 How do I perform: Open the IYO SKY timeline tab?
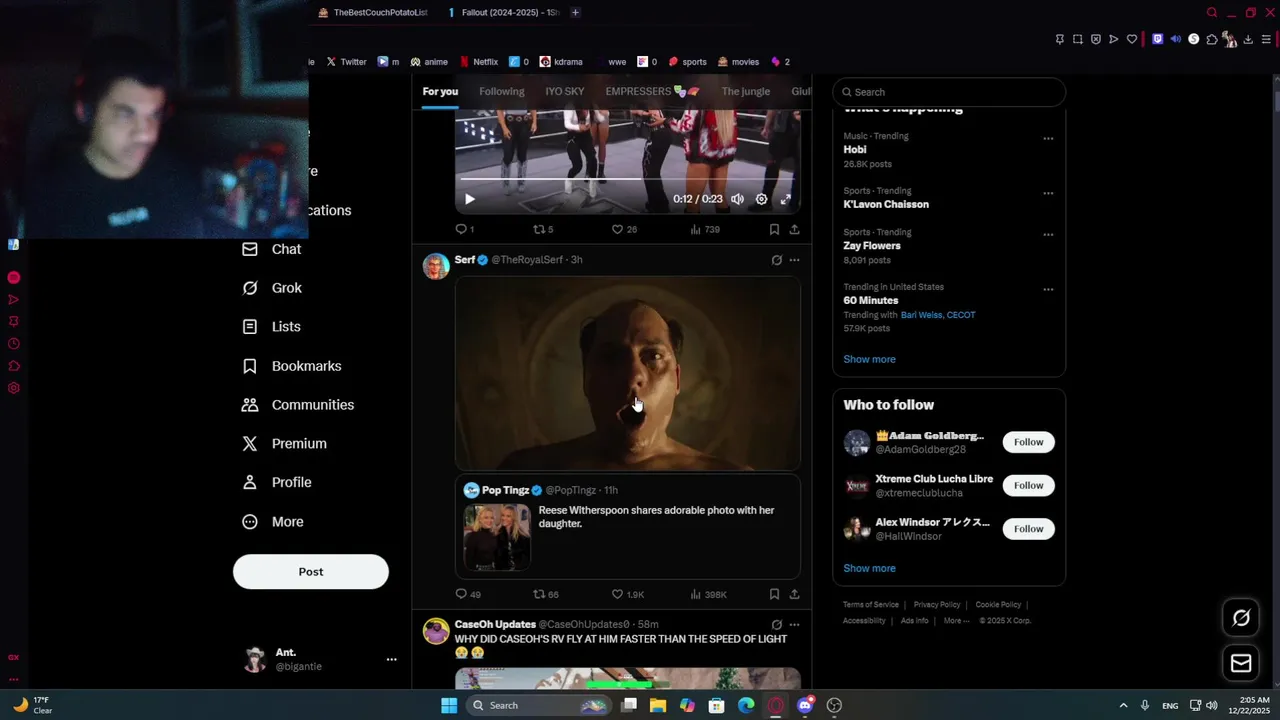[x=565, y=91]
